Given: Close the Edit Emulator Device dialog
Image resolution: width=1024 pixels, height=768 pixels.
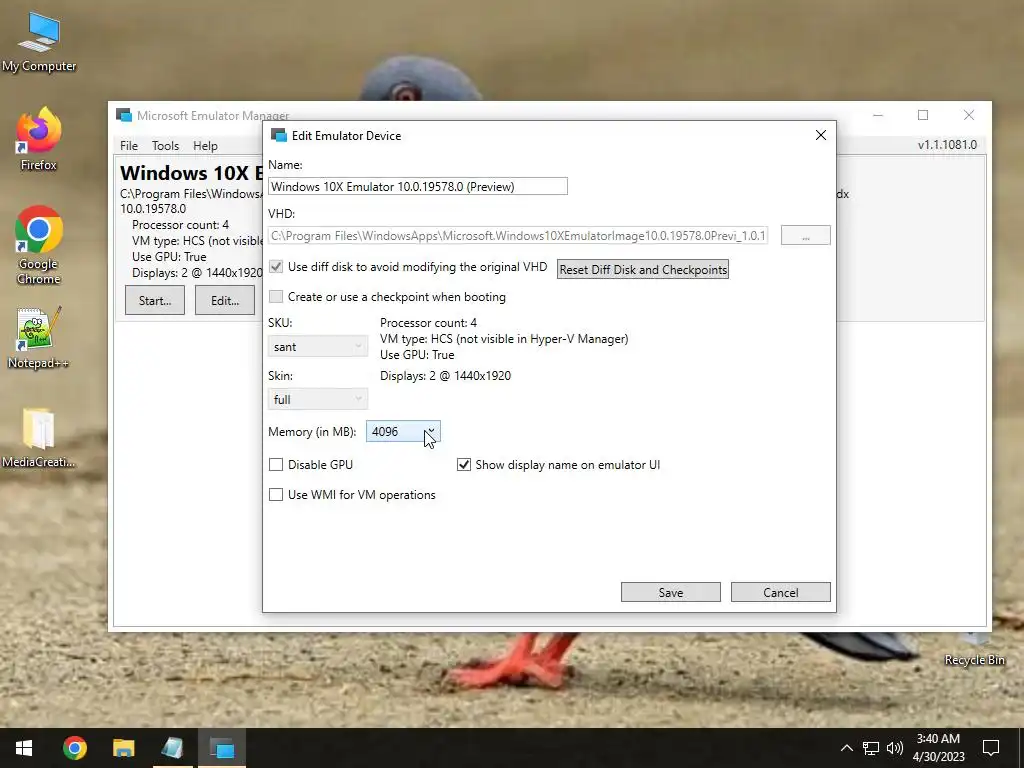Looking at the screenshot, I should click(x=821, y=135).
